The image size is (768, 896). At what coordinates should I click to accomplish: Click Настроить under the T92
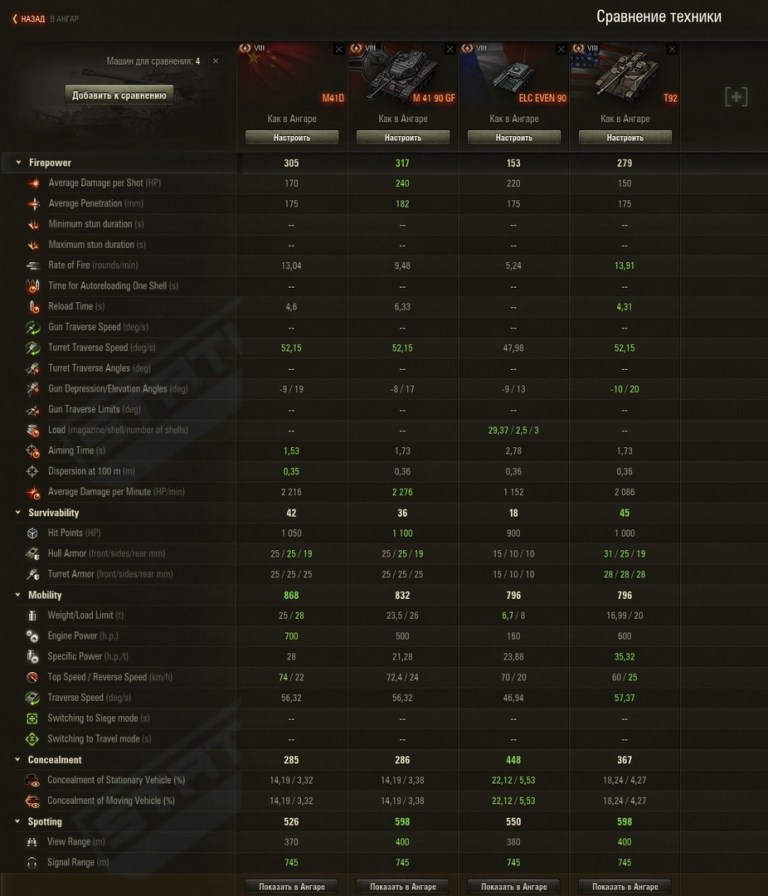(625, 138)
